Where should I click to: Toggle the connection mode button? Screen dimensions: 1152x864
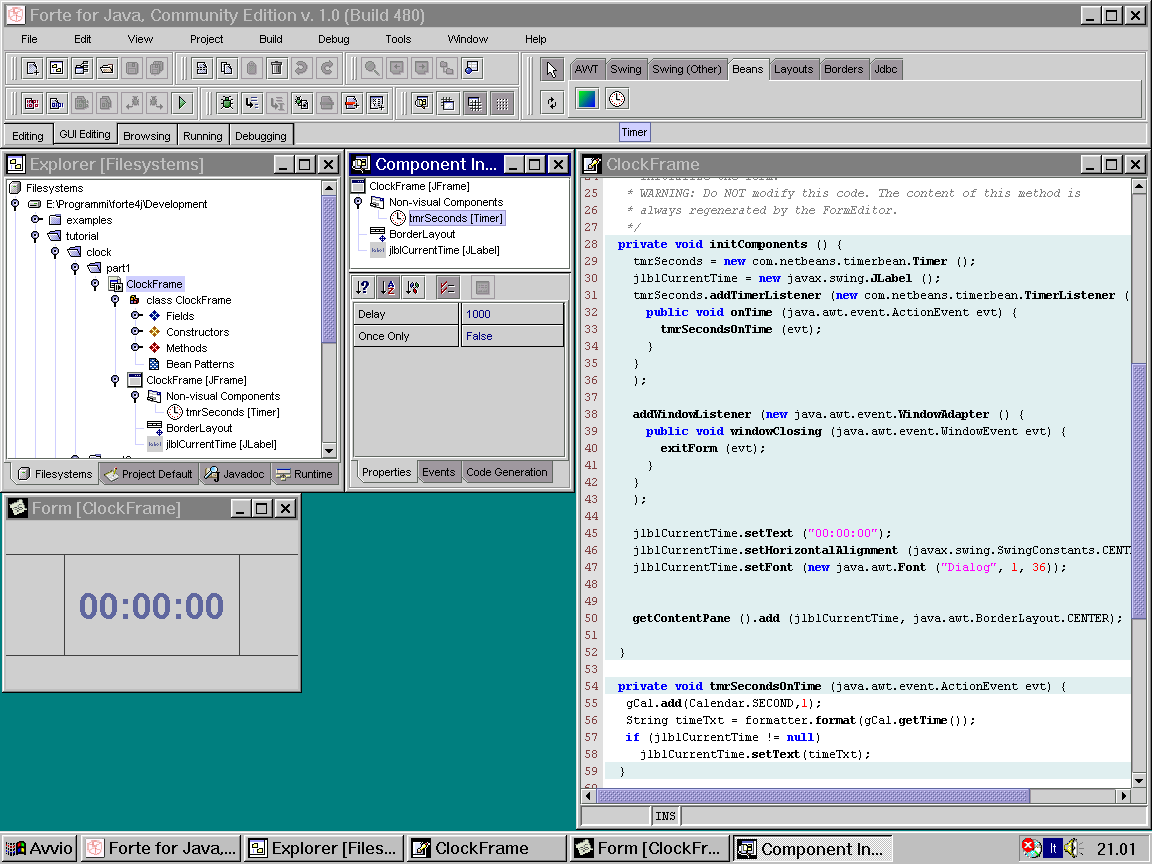552,102
